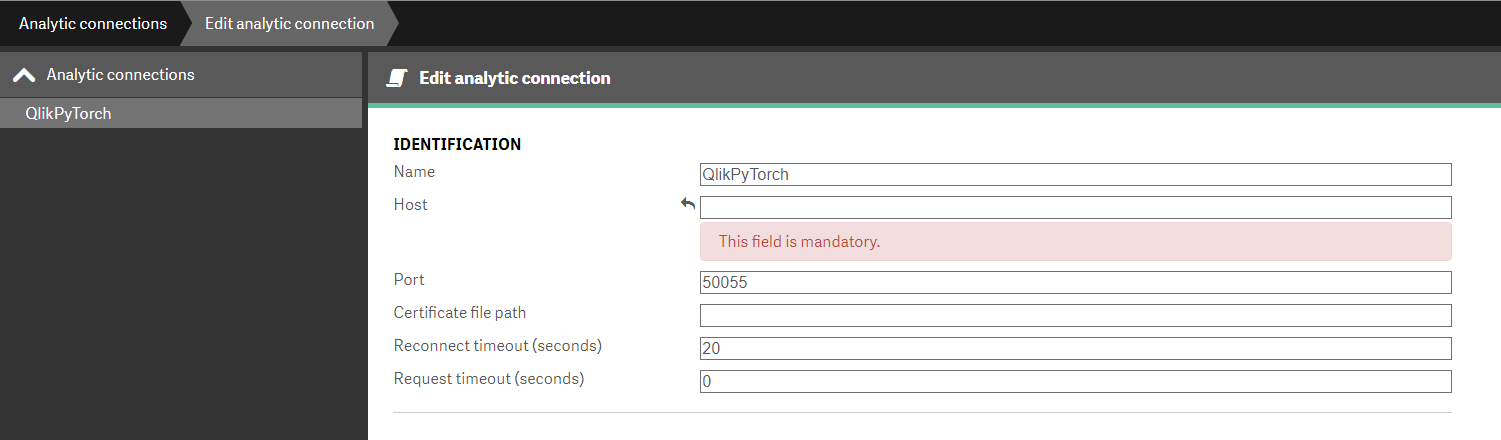Screen dimensions: 1501x440
Task: Go to Analytic connections breadcrumb
Action: [93, 23]
